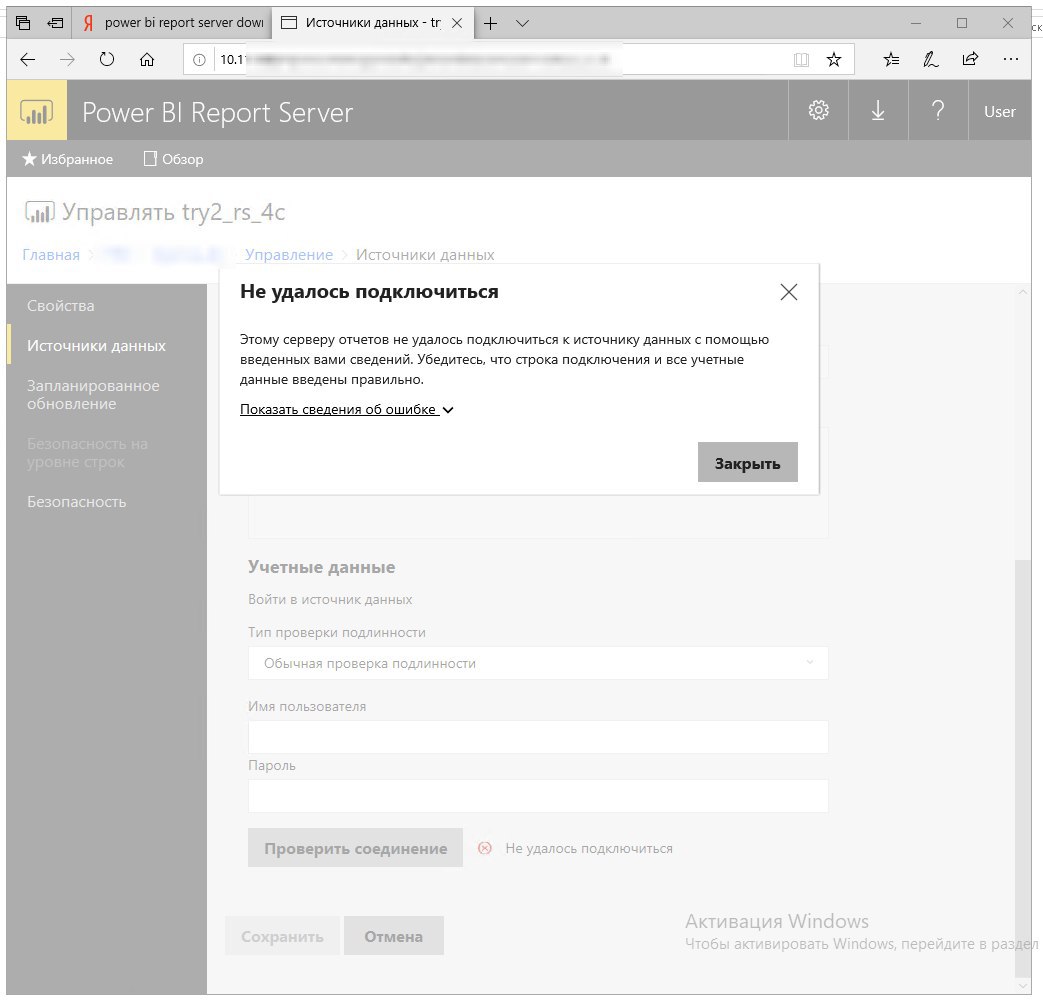Go back in the browser
This screenshot has height=1000, width=1043.
pos(27,60)
